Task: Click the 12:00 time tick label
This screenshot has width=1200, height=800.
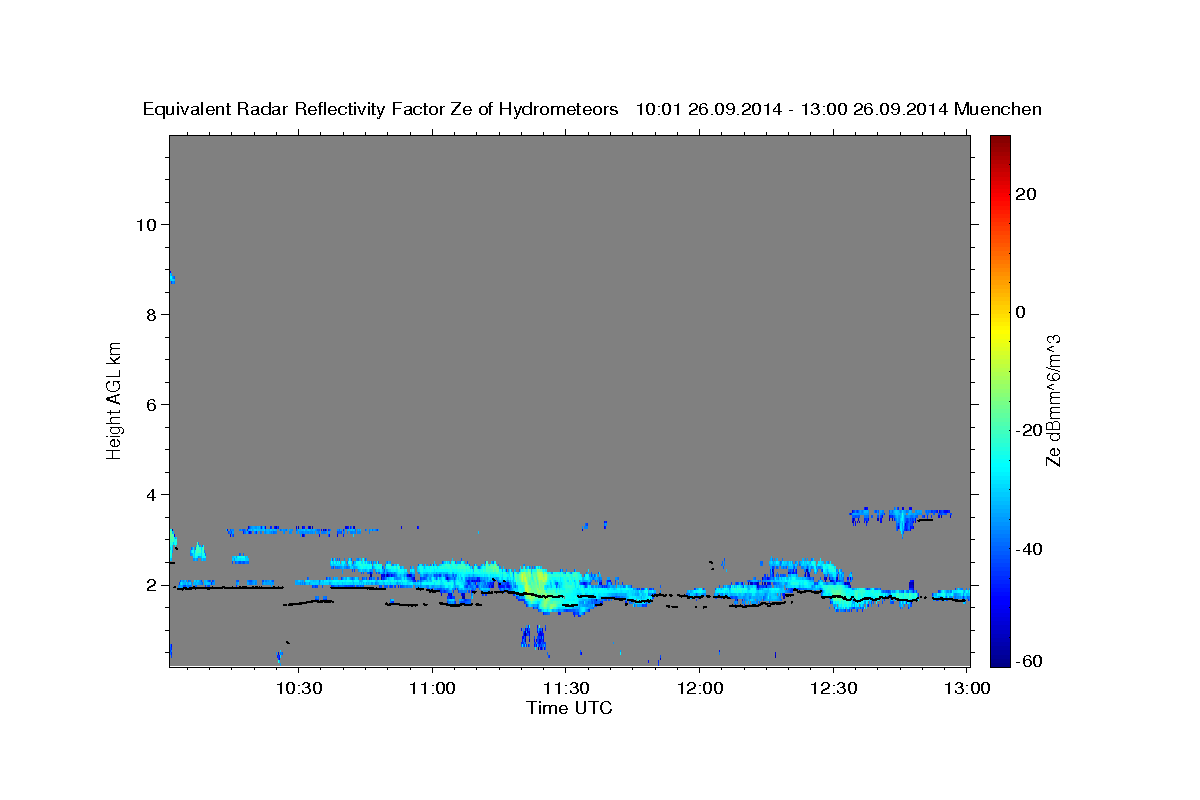Action: 699,688
